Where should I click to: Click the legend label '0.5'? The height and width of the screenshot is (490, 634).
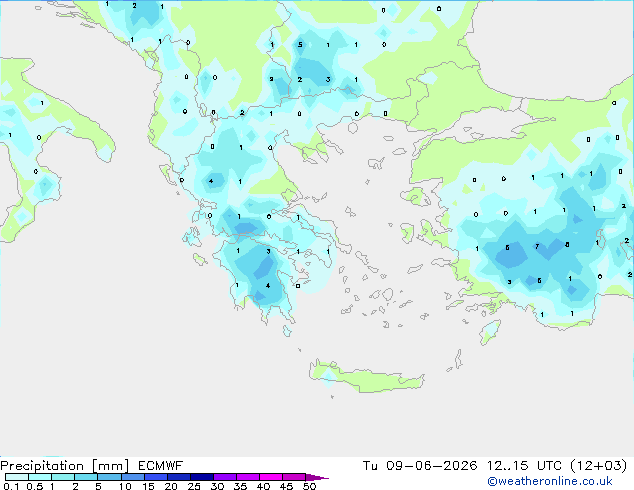[x=35, y=486]
